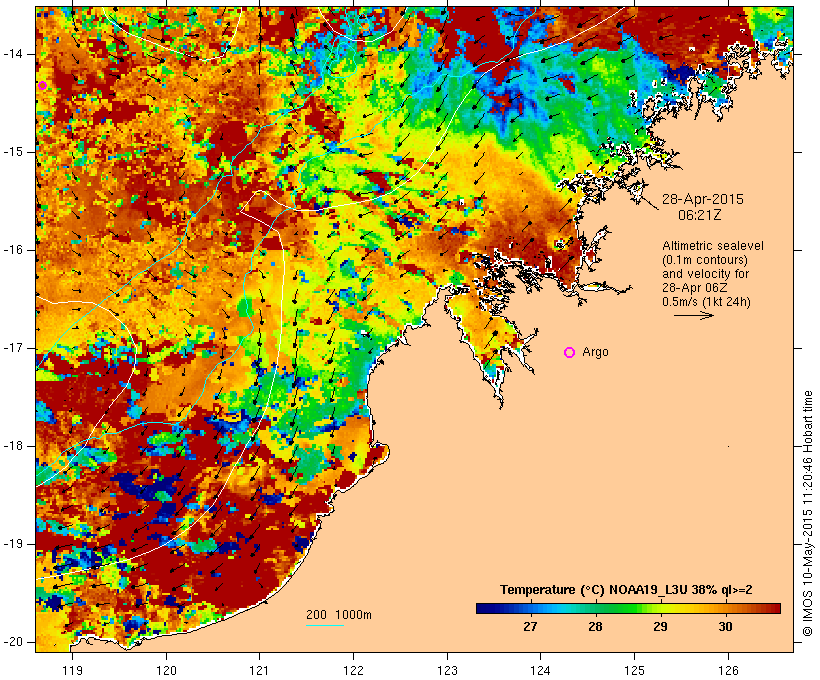The height and width of the screenshot is (680, 820).
Task: Click the 'Argo' legend label
Action: (595, 352)
